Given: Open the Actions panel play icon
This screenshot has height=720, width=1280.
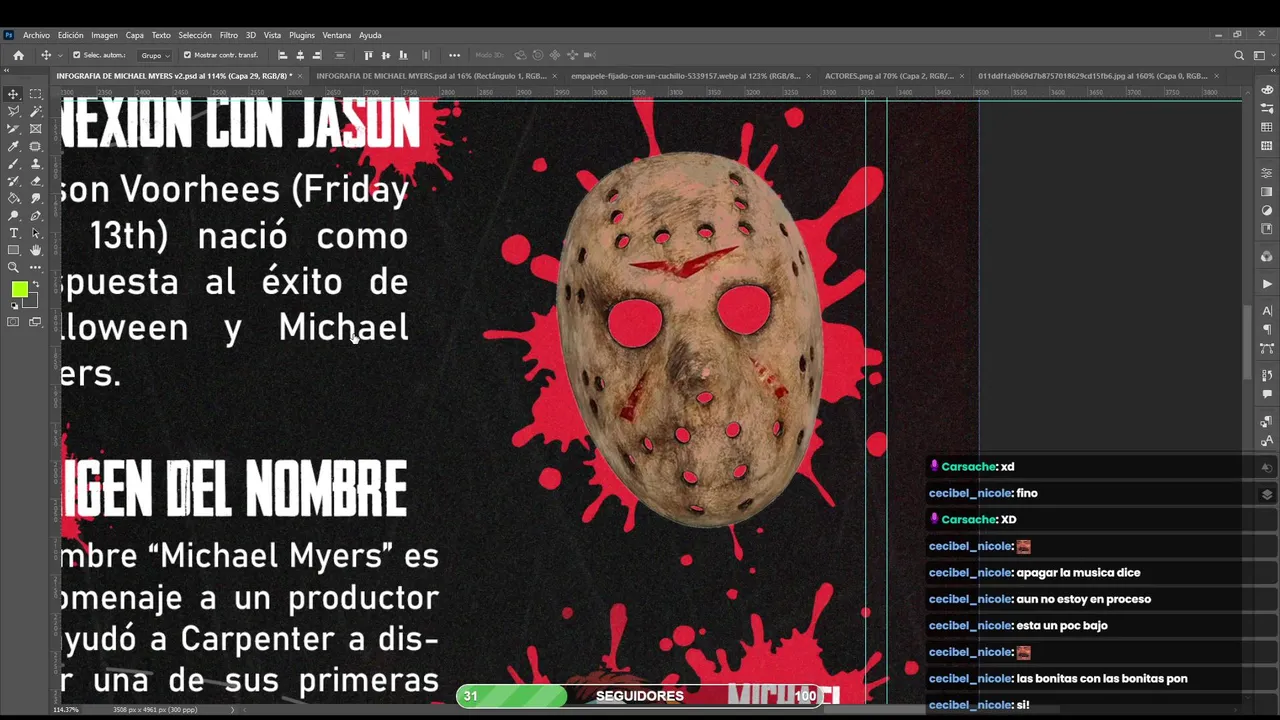Looking at the screenshot, I should pos(1267,284).
